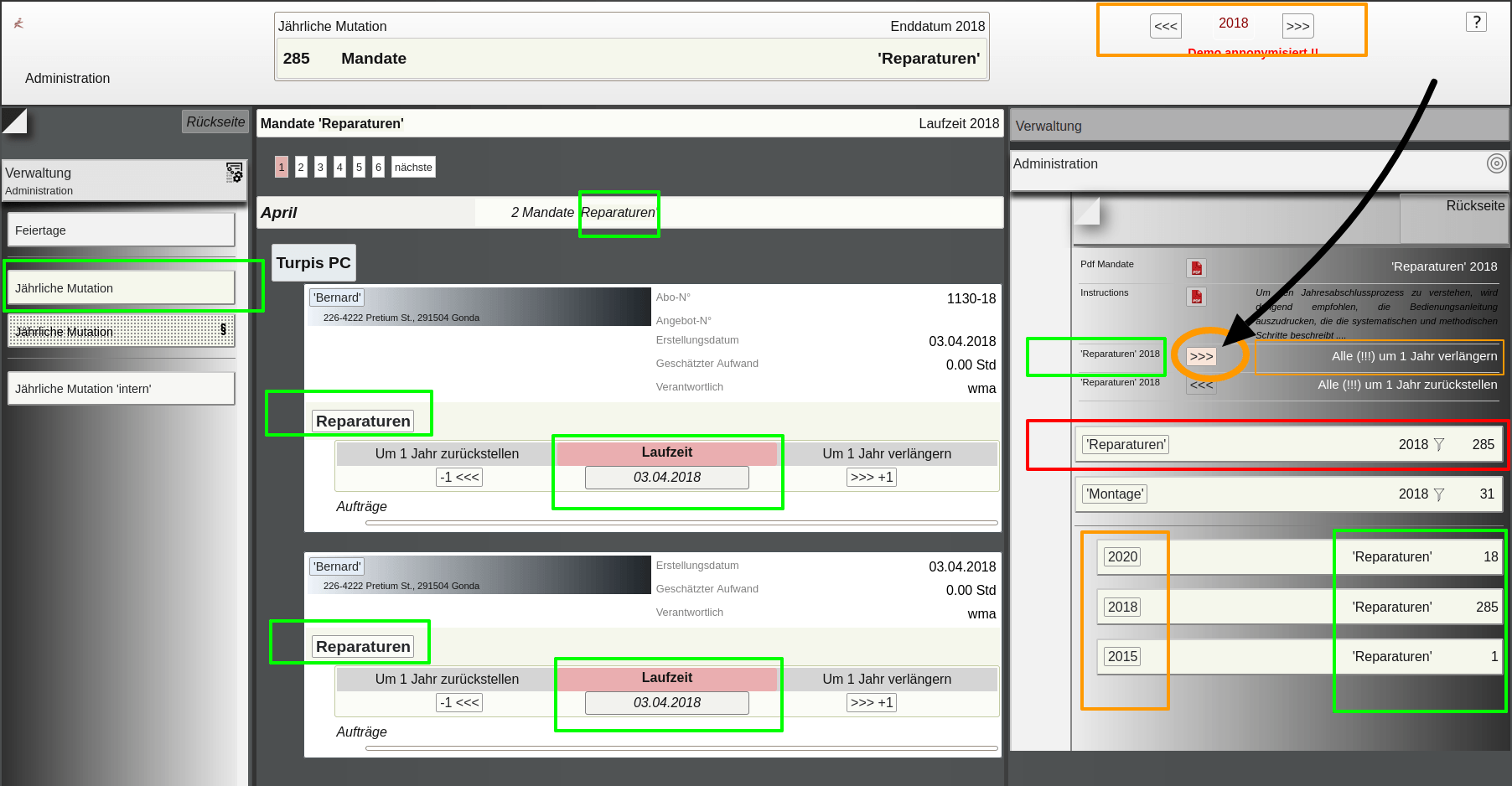This screenshot has height=786, width=1512.
Task: Click the target icon beside Administration
Action: [x=1496, y=163]
